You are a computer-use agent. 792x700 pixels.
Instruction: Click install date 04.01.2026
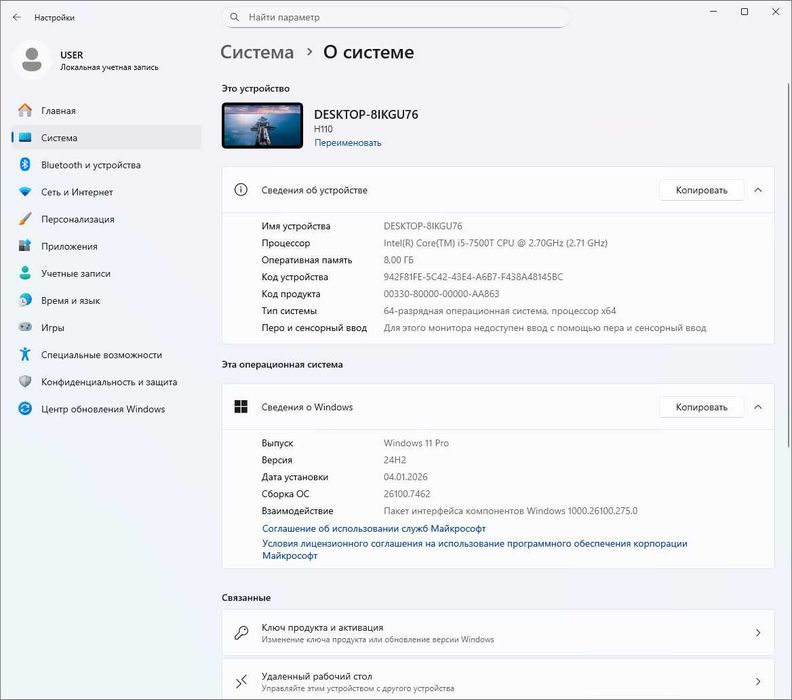[x=406, y=477]
